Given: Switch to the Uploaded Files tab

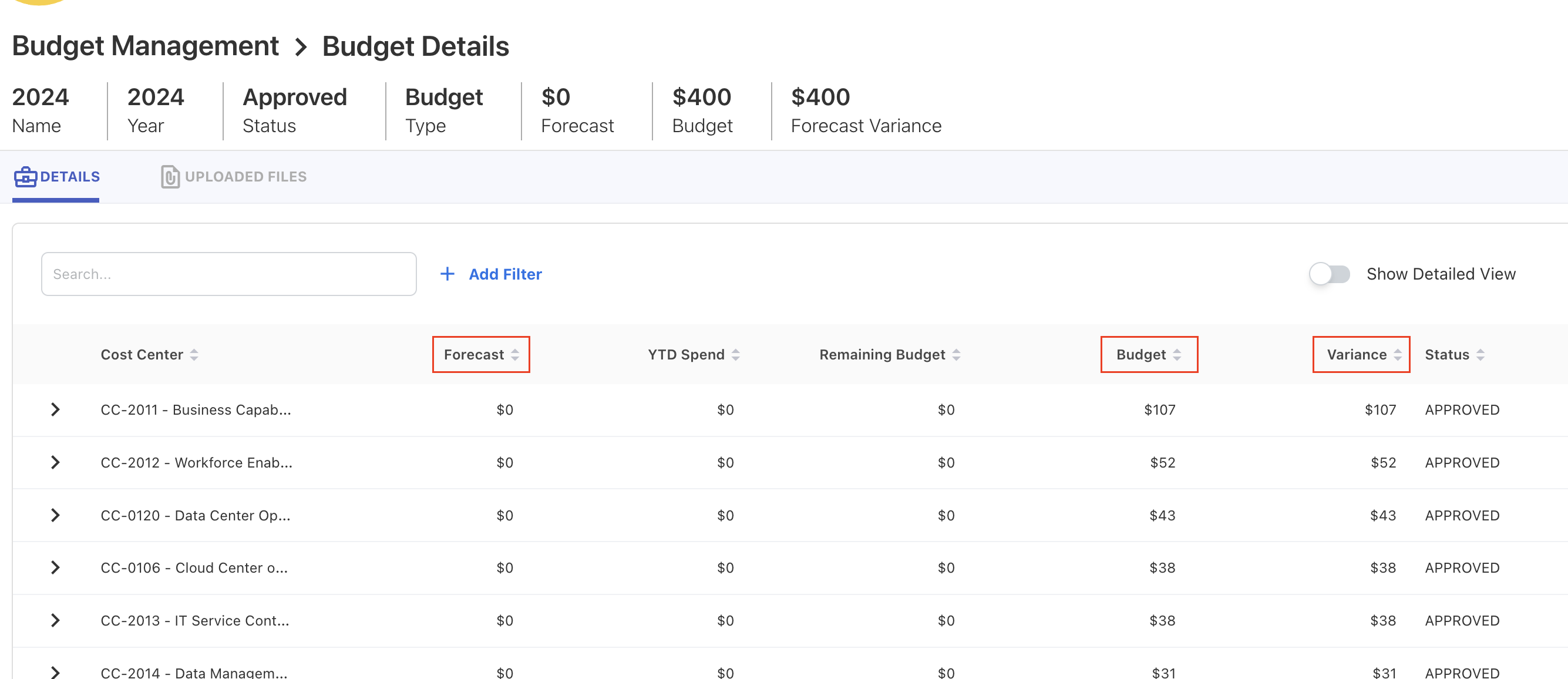Looking at the screenshot, I should click(234, 177).
